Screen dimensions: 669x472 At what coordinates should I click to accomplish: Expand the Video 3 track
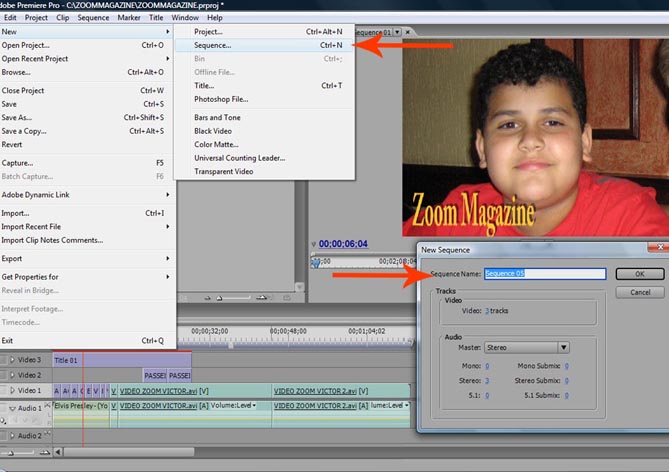[14, 359]
